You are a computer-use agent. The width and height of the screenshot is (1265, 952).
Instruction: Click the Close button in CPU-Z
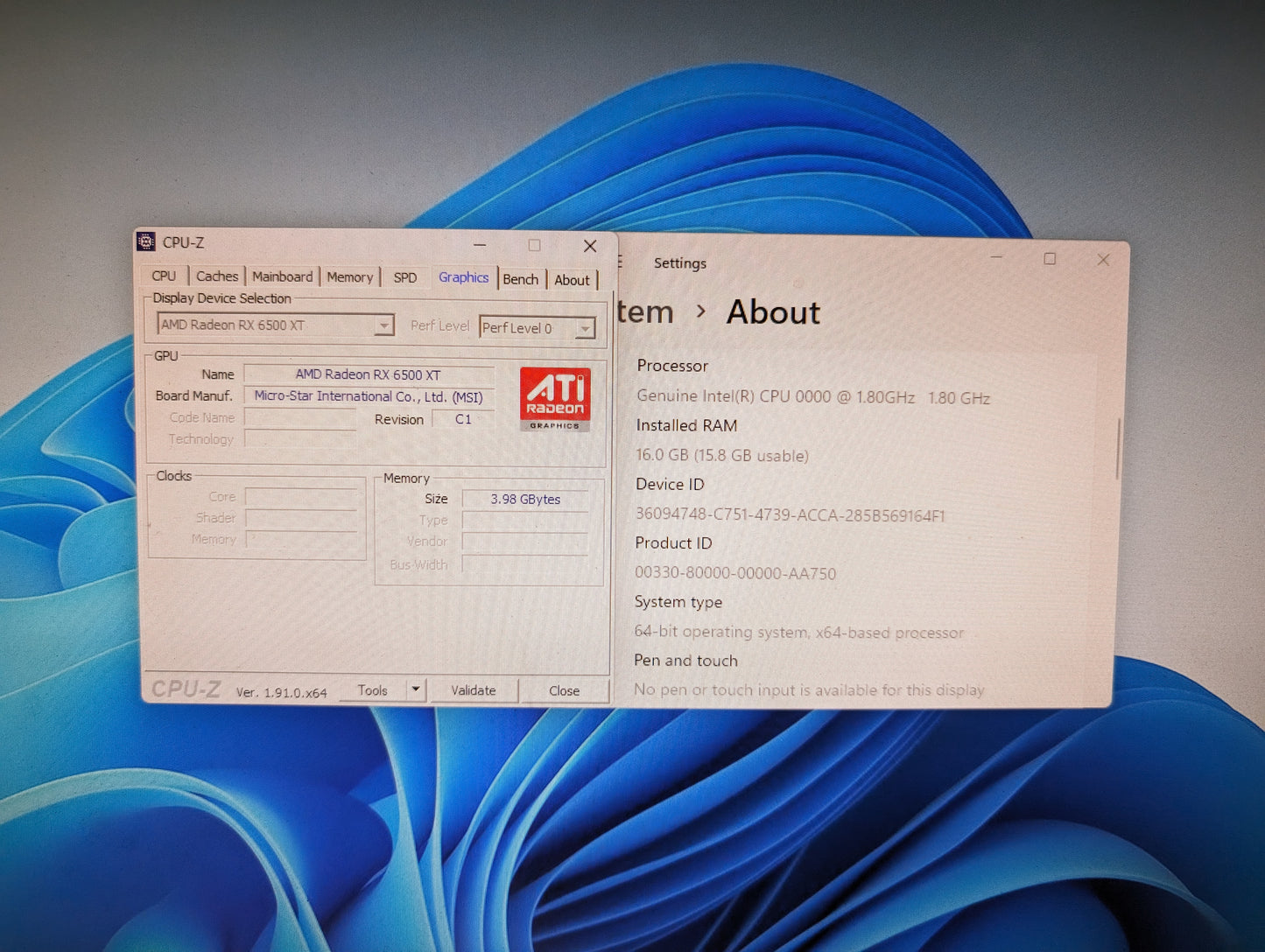tap(564, 690)
